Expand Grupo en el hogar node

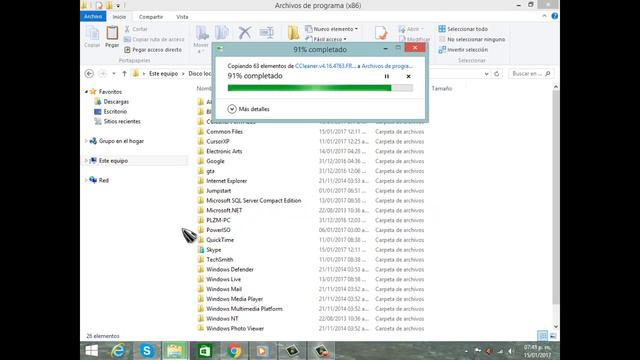86,141
